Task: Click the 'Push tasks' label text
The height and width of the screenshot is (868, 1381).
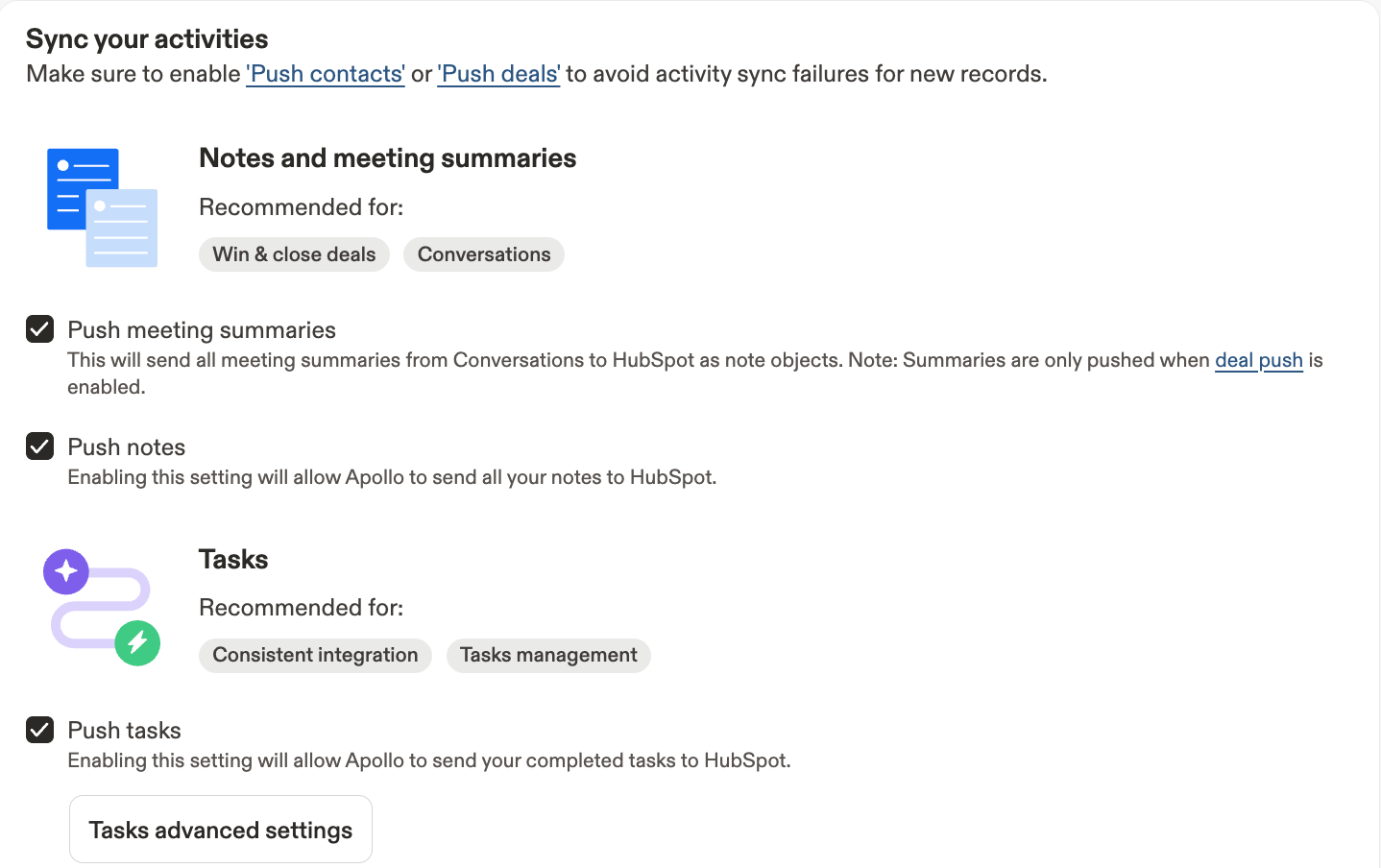Action: pos(125,731)
